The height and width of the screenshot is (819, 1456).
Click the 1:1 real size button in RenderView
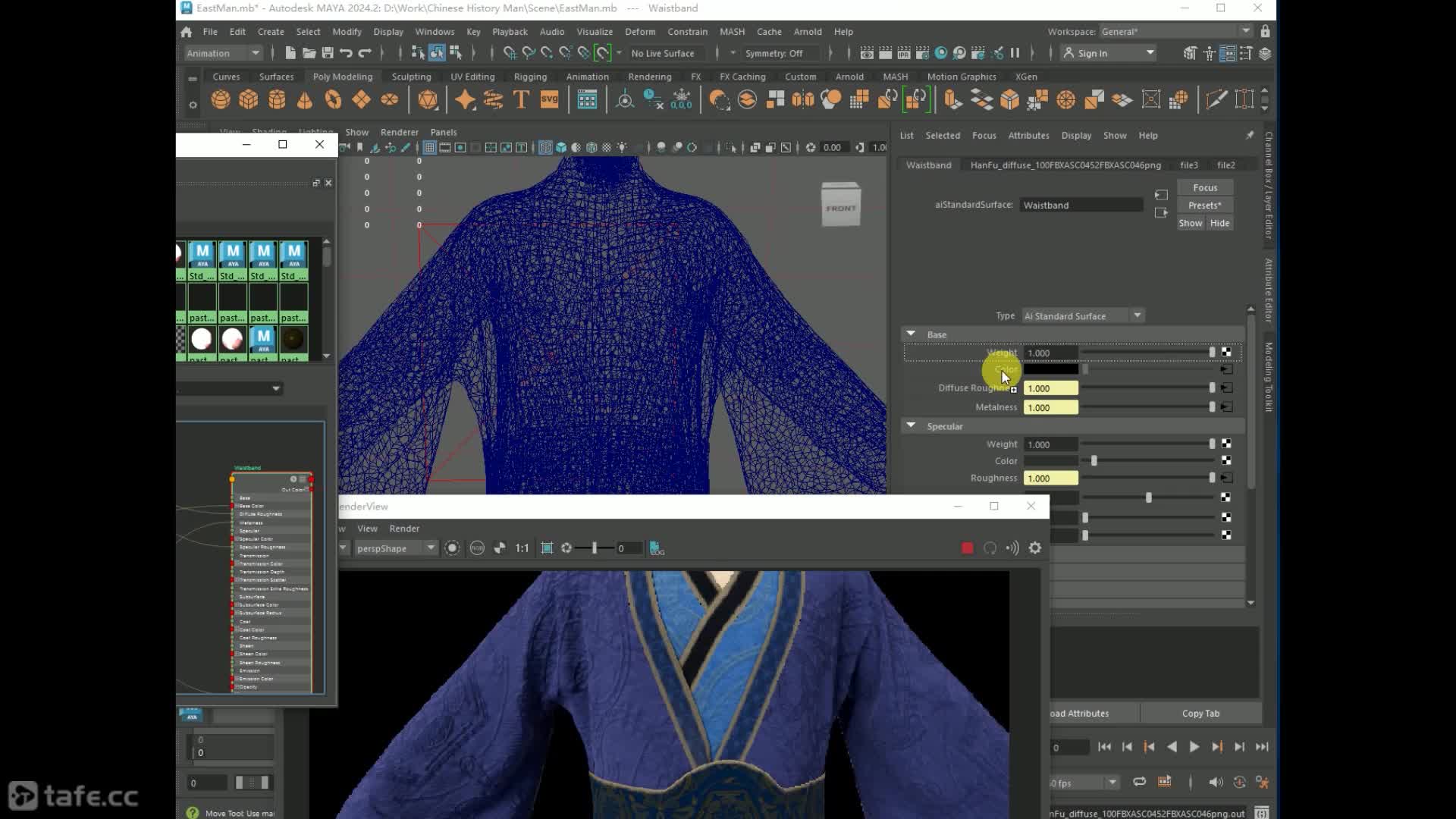[522, 548]
